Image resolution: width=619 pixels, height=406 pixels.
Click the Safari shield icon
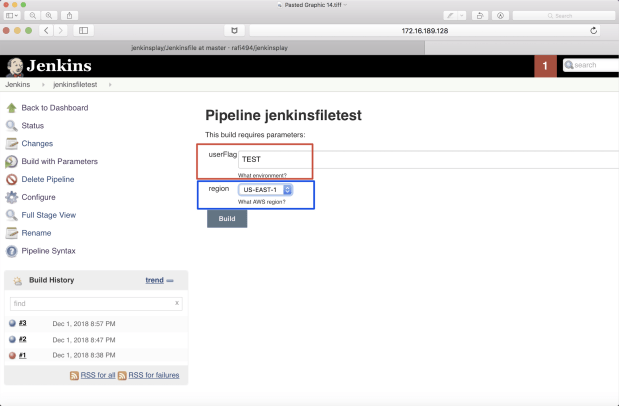coord(234,30)
